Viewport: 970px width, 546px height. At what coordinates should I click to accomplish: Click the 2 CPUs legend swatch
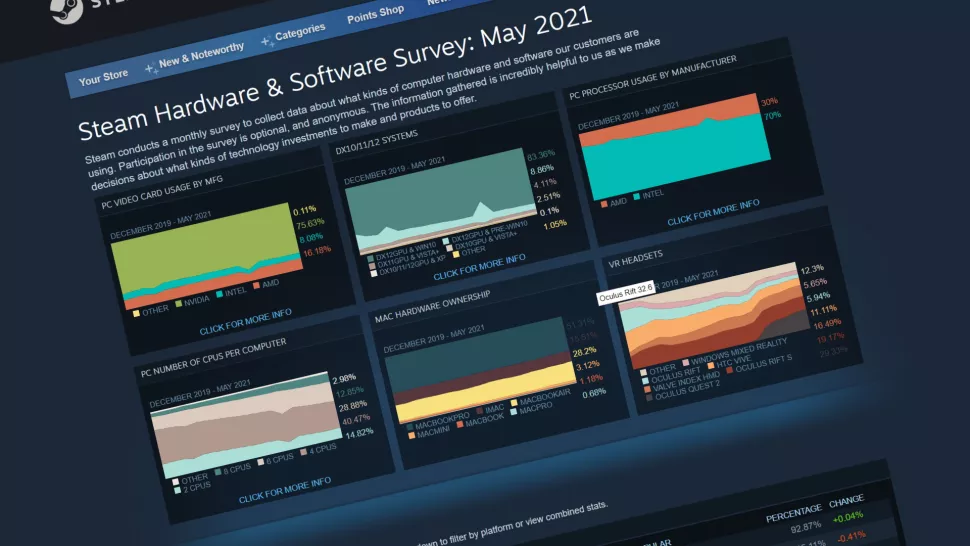point(178,490)
